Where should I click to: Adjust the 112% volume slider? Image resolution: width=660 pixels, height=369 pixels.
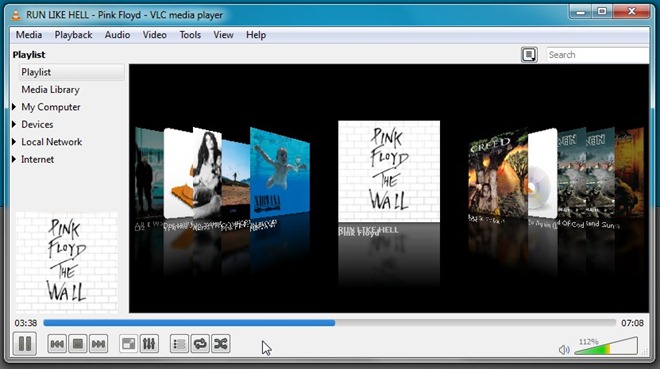pyautogui.click(x=606, y=346)
